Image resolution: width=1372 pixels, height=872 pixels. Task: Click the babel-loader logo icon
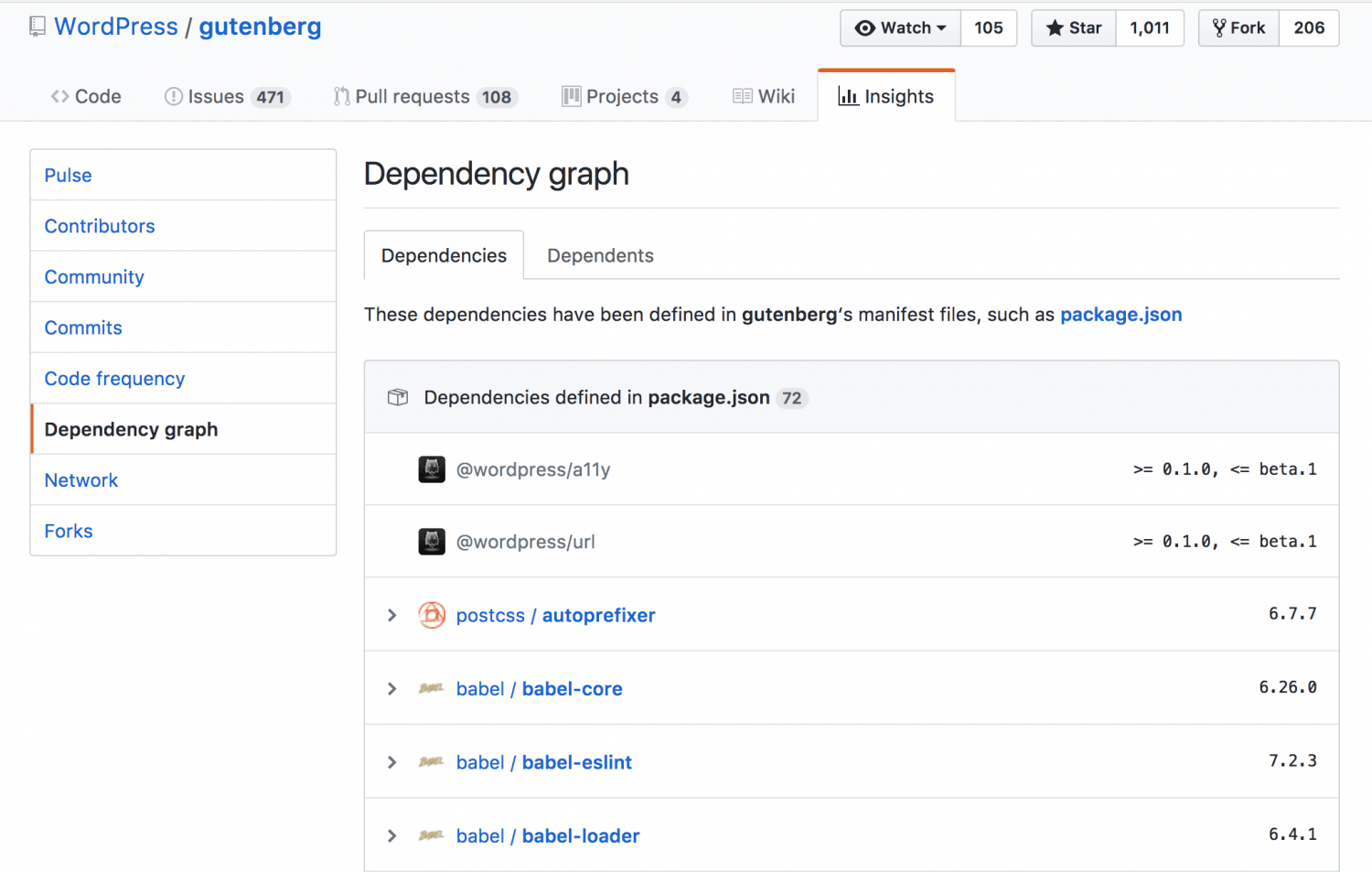(431, 835)
